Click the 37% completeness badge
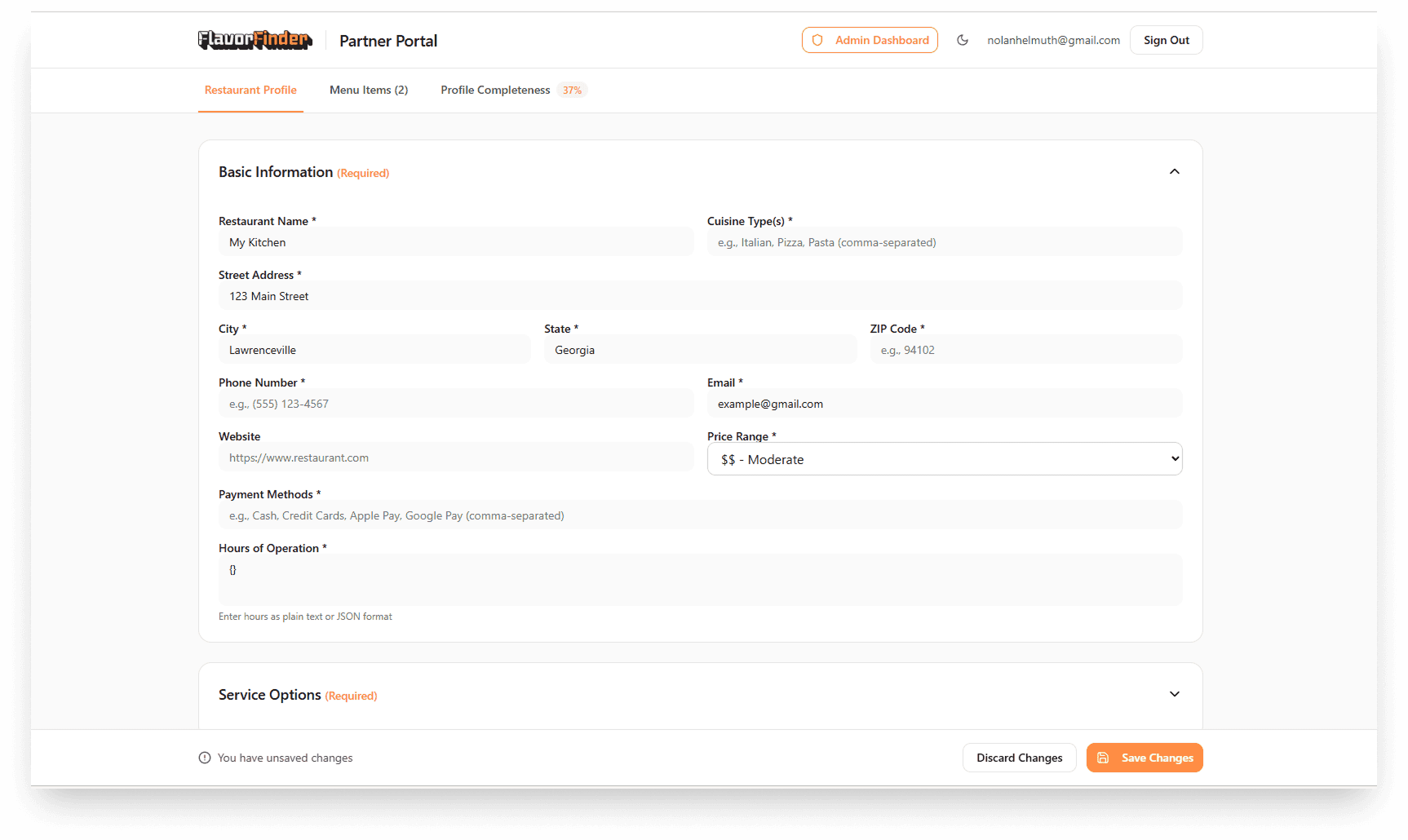This screenshot has height=840, width=1408. pos(573,91)
